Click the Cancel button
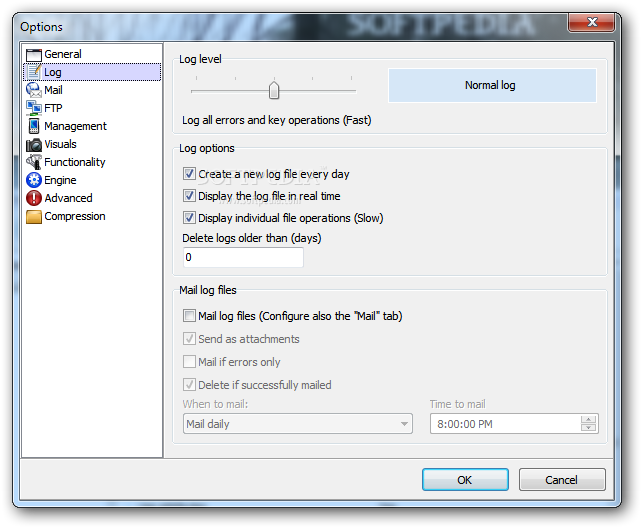Screen dimensions: 642x528 pyautogui.click(x=562, y=480)
